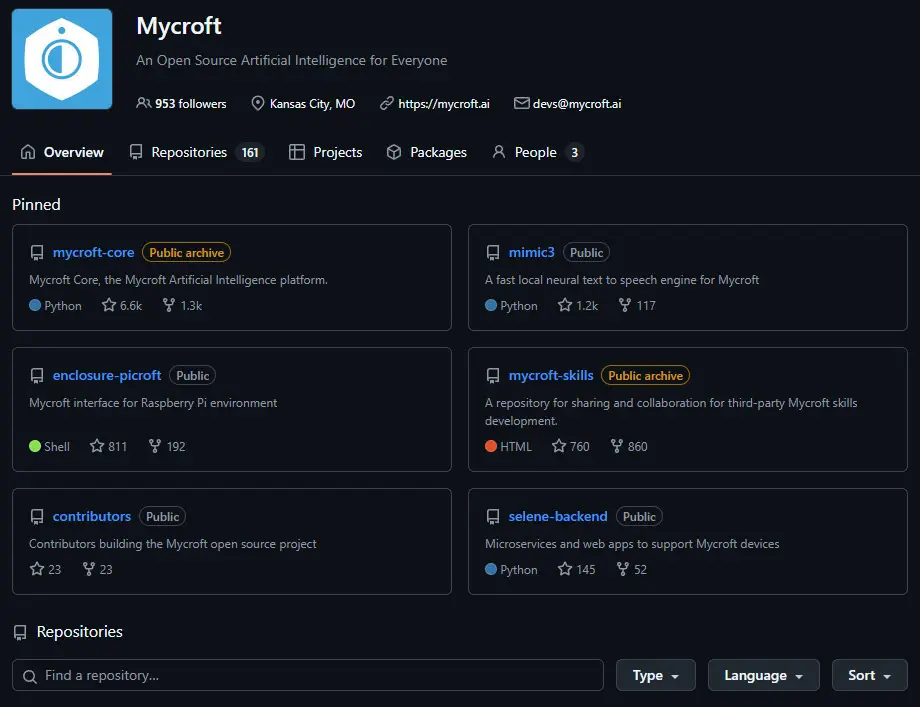Image resolution: width=920 pixels, height=707 pixels.
Task: View contributors repository stars 23
Action: [x=46, y=569]
